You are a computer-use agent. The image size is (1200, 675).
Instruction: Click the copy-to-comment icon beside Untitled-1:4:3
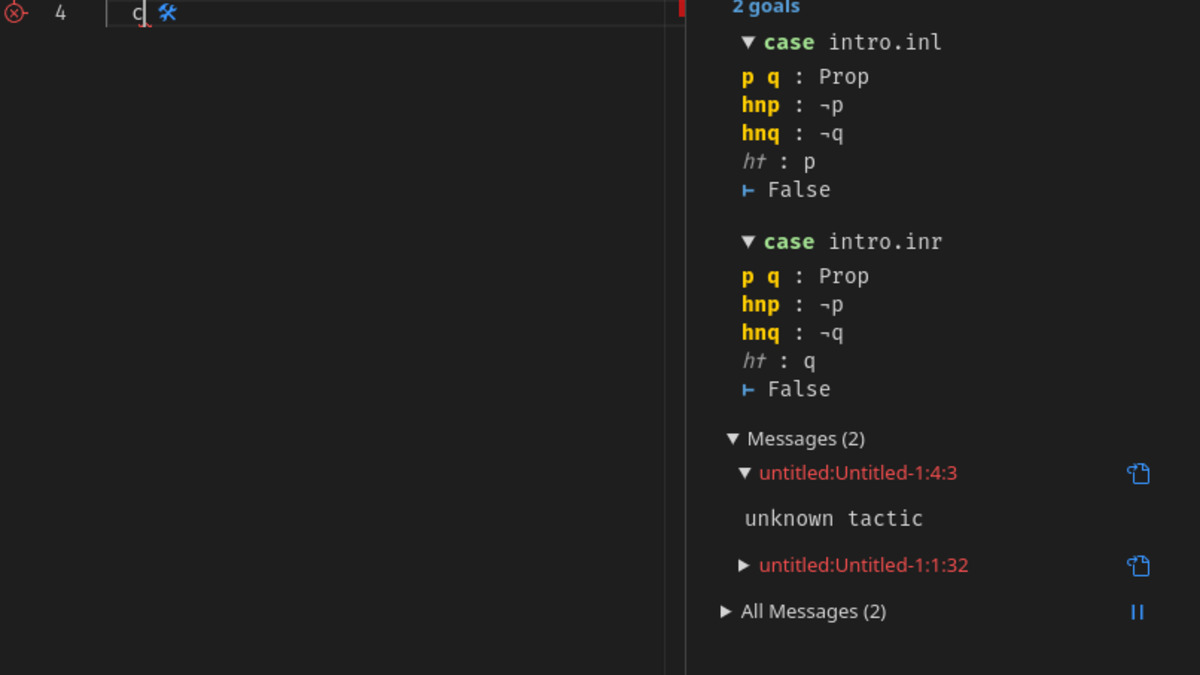click(1140, 473)
